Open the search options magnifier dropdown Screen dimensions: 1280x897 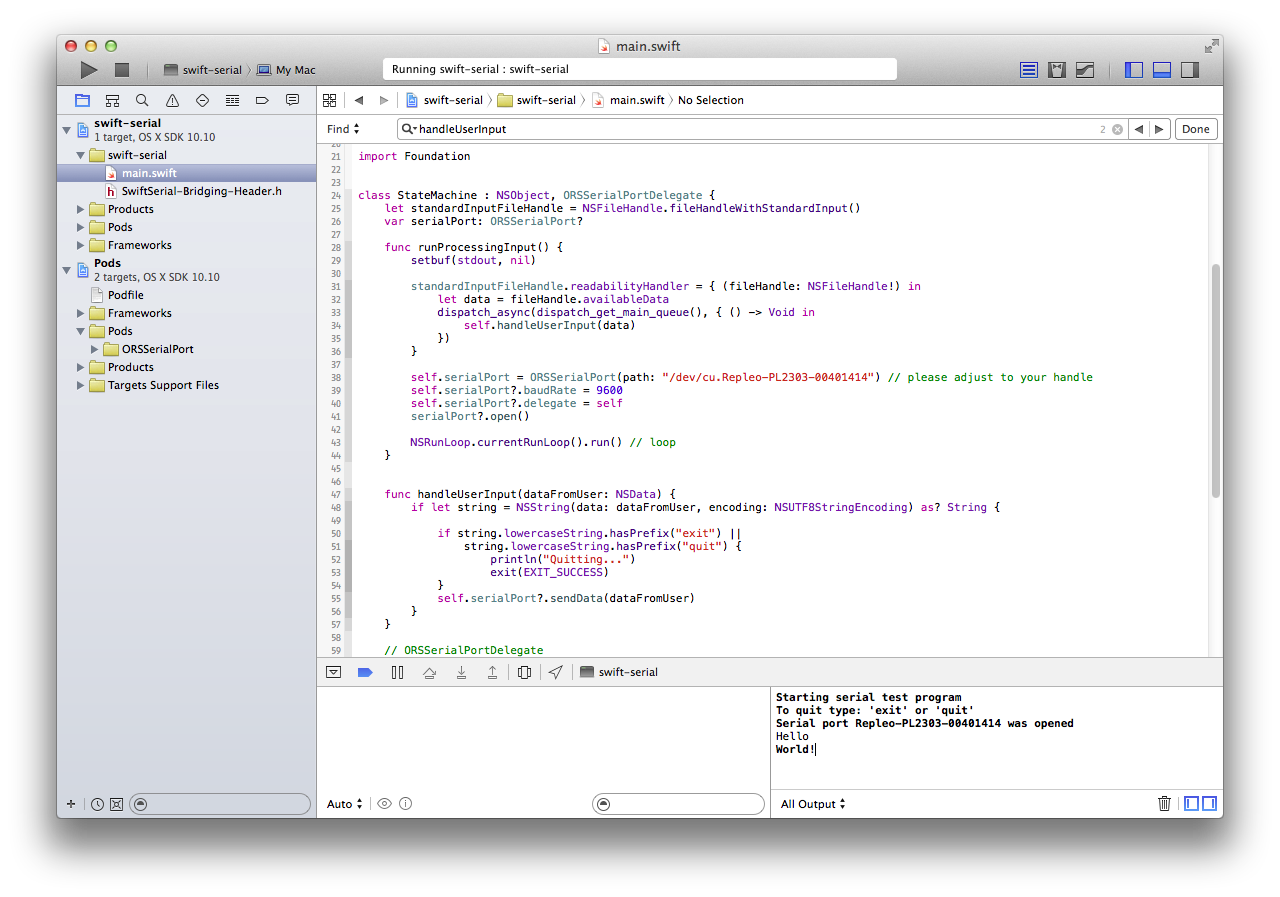click(409, 129)
